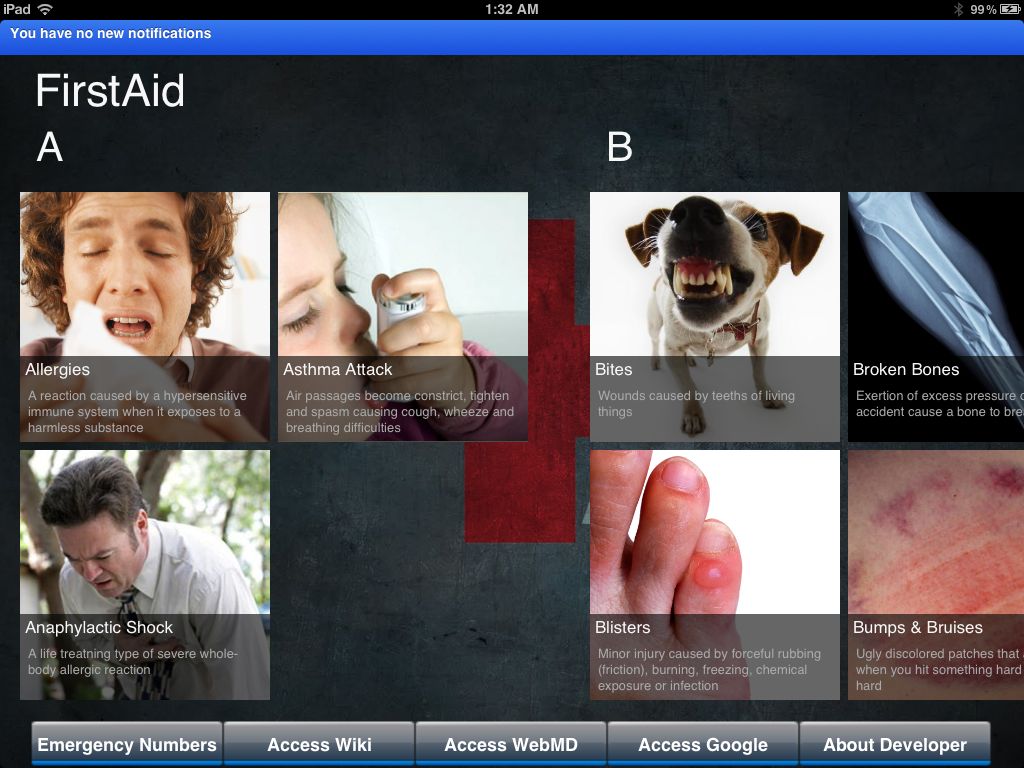Image resolution: width=1024 pixels, height=768 pixels.
Task: Select section header letter B
Action: 620,147
